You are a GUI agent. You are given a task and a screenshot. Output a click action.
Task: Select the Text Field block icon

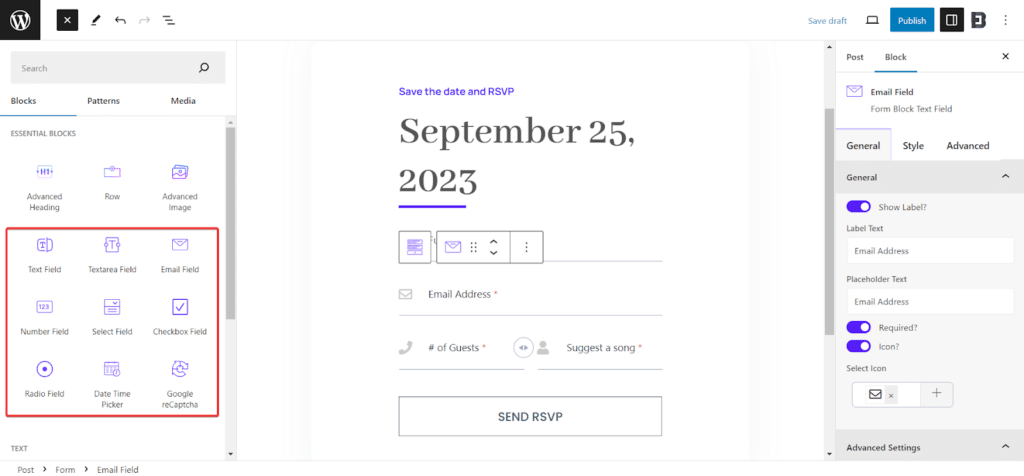tap(44, 245)
